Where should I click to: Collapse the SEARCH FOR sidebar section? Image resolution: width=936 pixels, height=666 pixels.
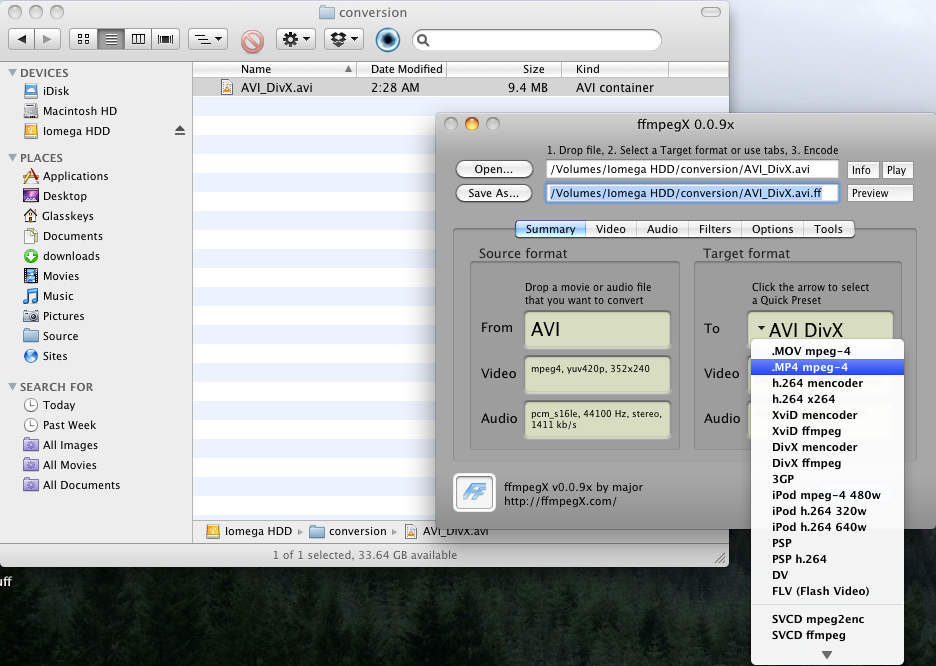(12, 387)
